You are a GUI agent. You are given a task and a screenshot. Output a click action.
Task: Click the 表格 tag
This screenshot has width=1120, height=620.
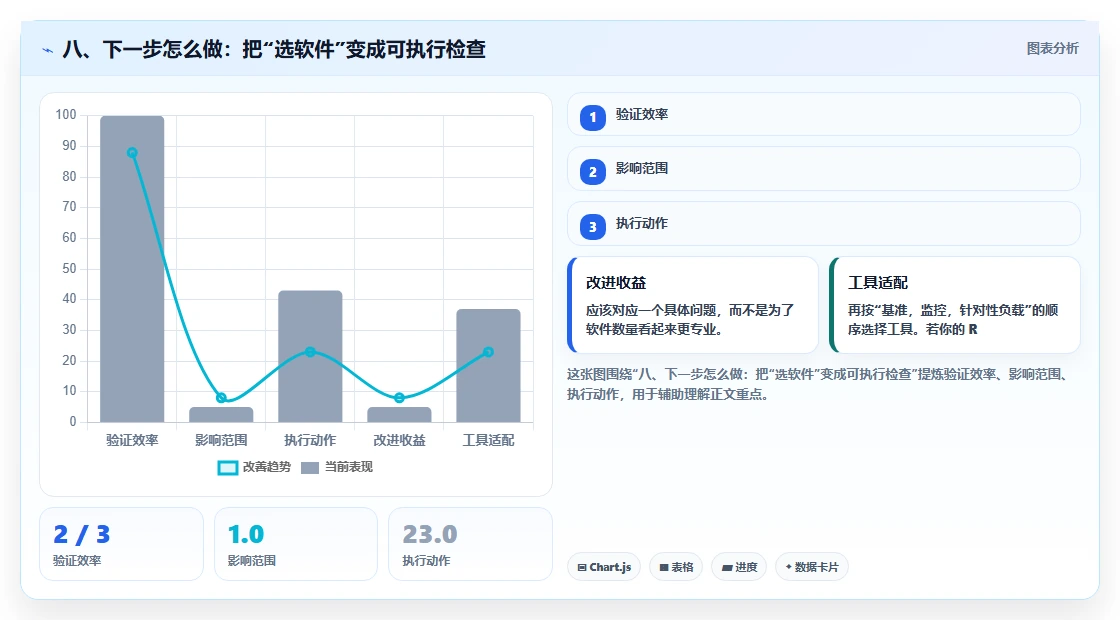click(676, 567)
